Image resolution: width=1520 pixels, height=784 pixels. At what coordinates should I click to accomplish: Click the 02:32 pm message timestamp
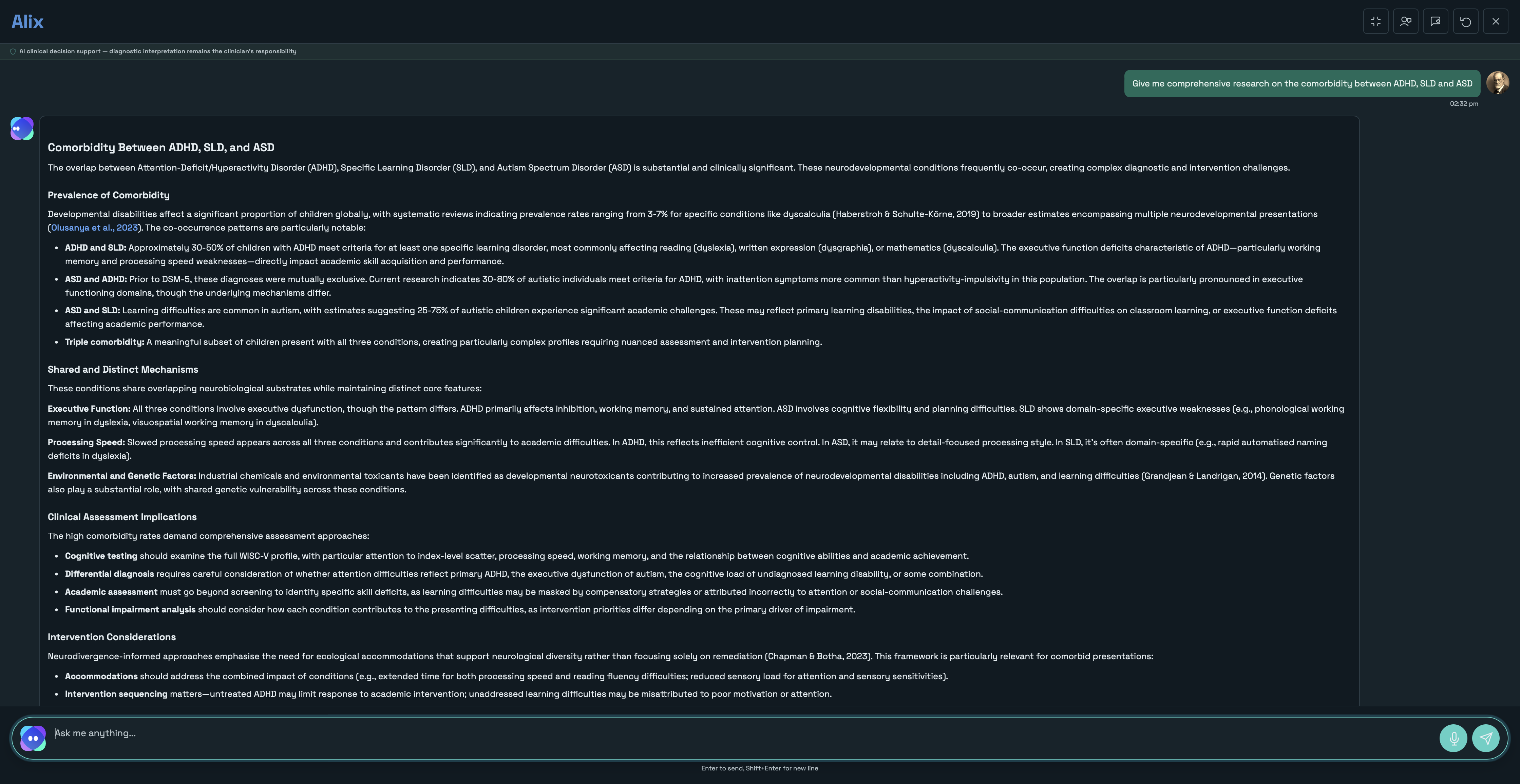[1464, 104]
